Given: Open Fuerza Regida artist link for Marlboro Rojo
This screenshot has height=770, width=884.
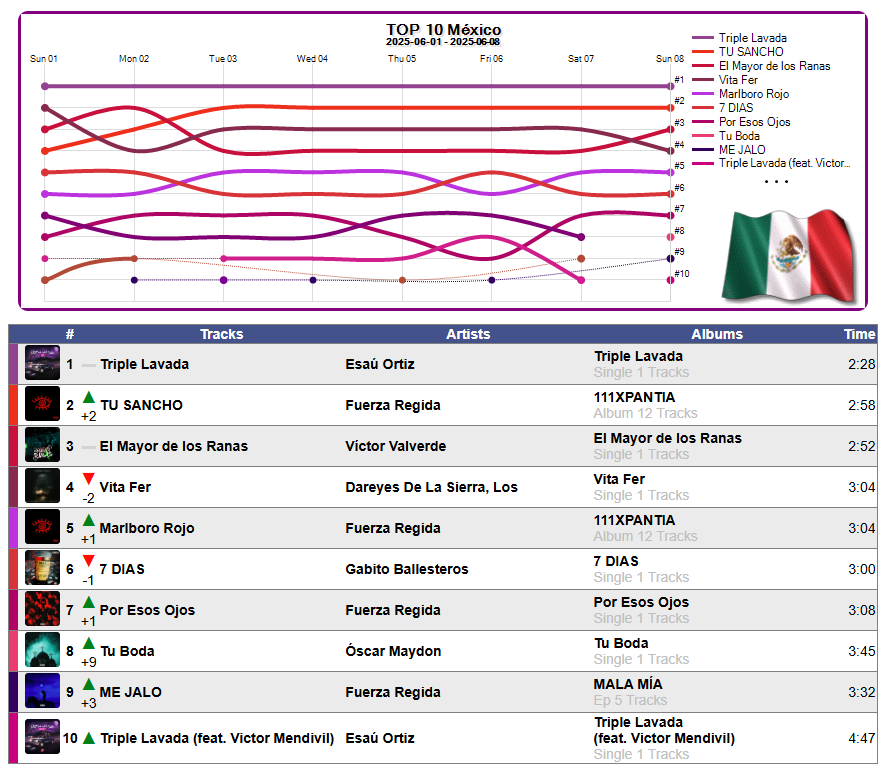Looking at the screenshot, I should (393, 528).
